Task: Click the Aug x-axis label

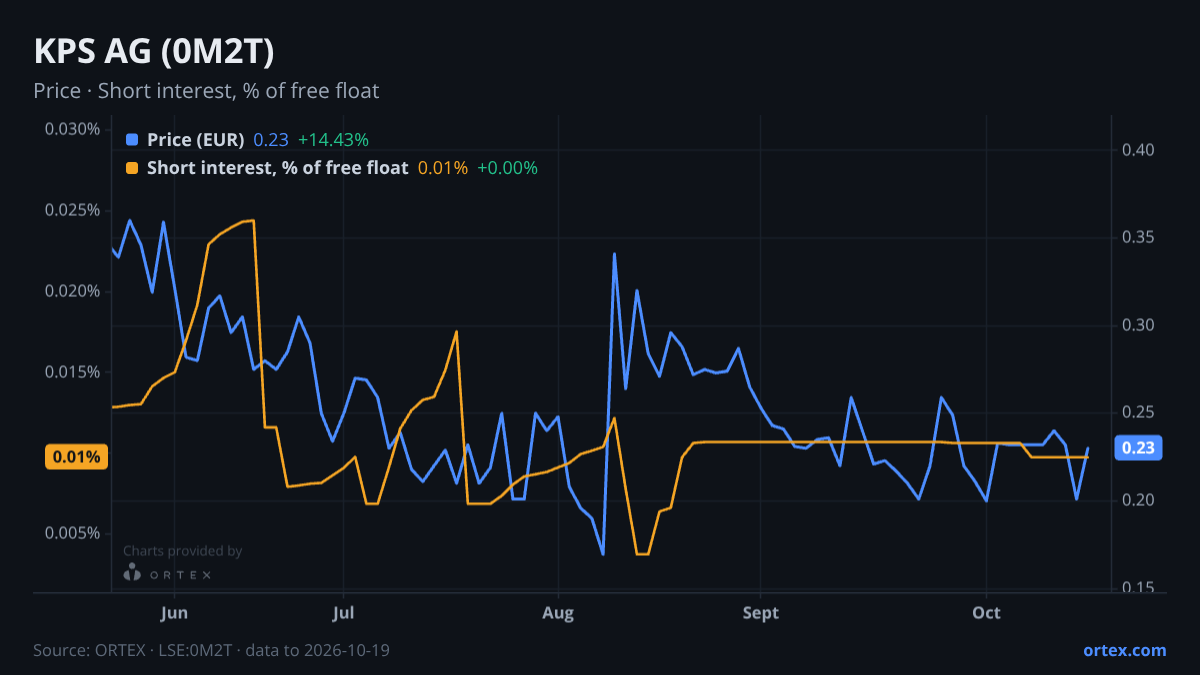Action: [x=558, y=612]
